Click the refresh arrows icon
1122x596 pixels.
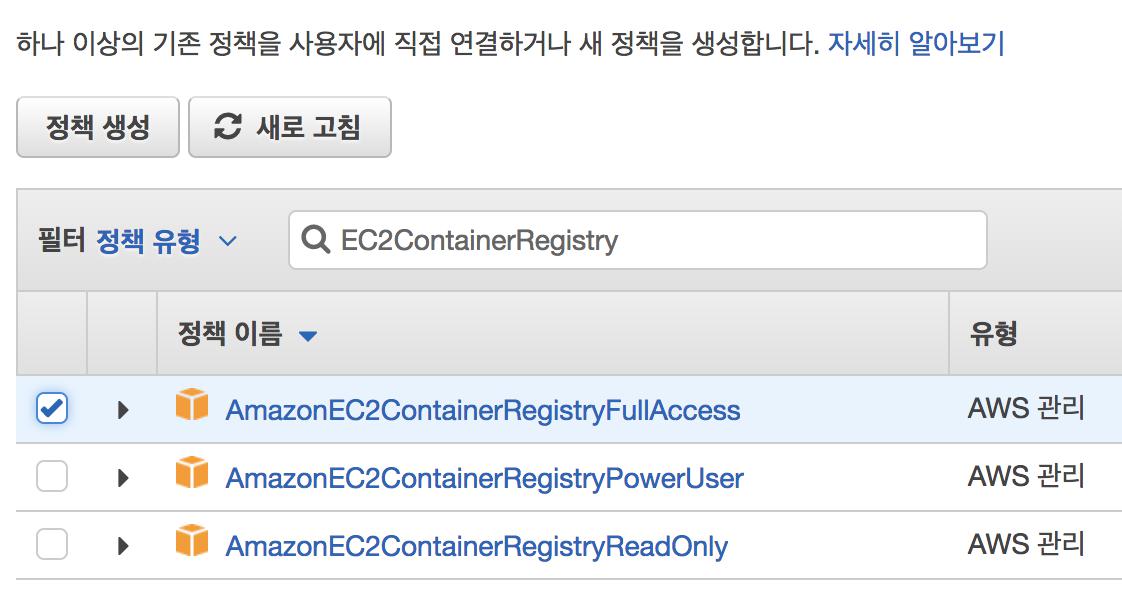tap(228, 127)
